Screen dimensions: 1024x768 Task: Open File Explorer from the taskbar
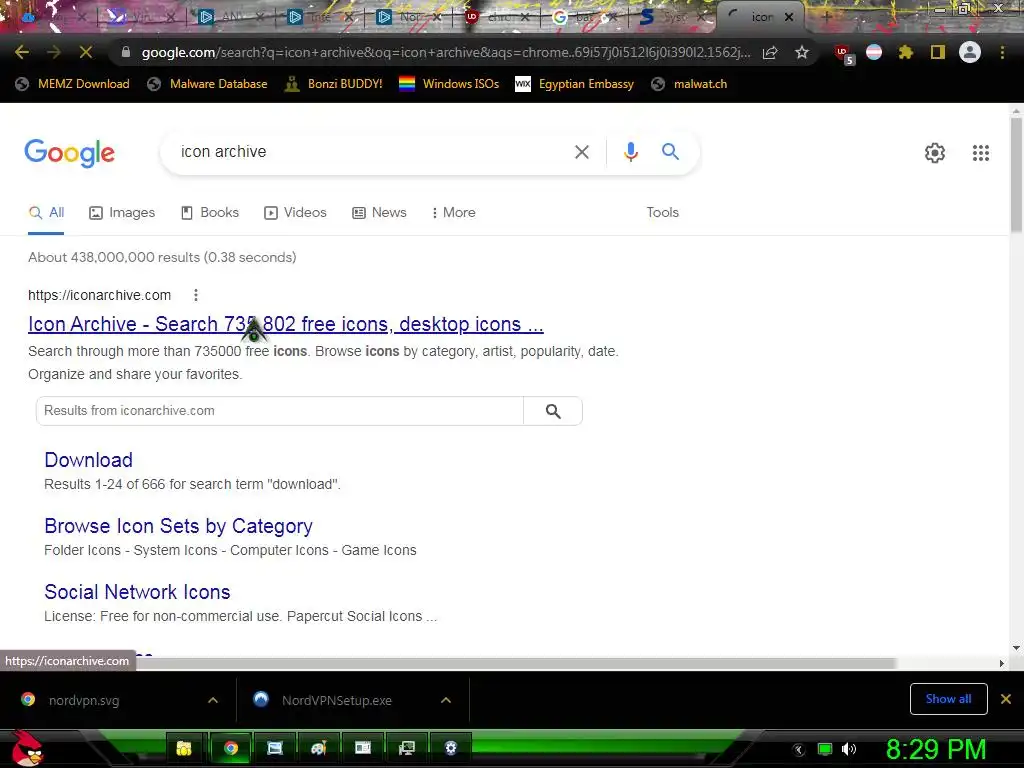point(184,748)
